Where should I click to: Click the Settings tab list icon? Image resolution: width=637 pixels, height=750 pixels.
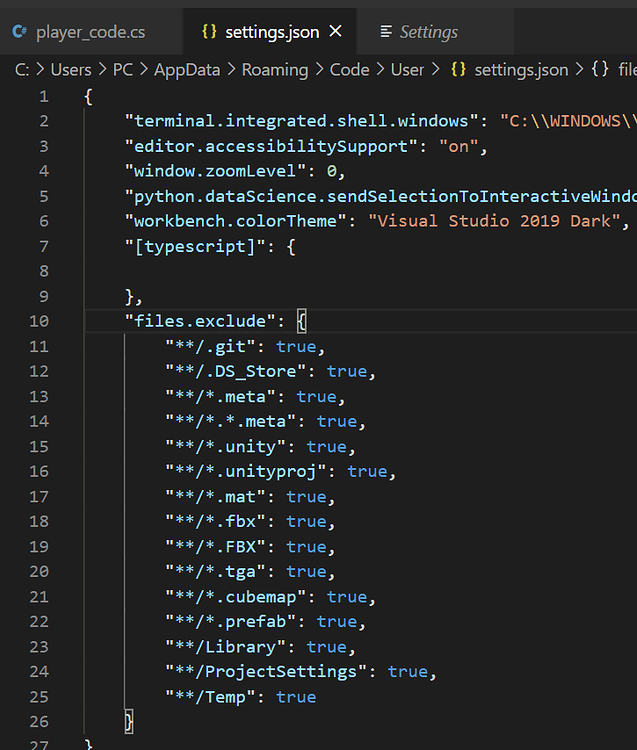(386, 32)
